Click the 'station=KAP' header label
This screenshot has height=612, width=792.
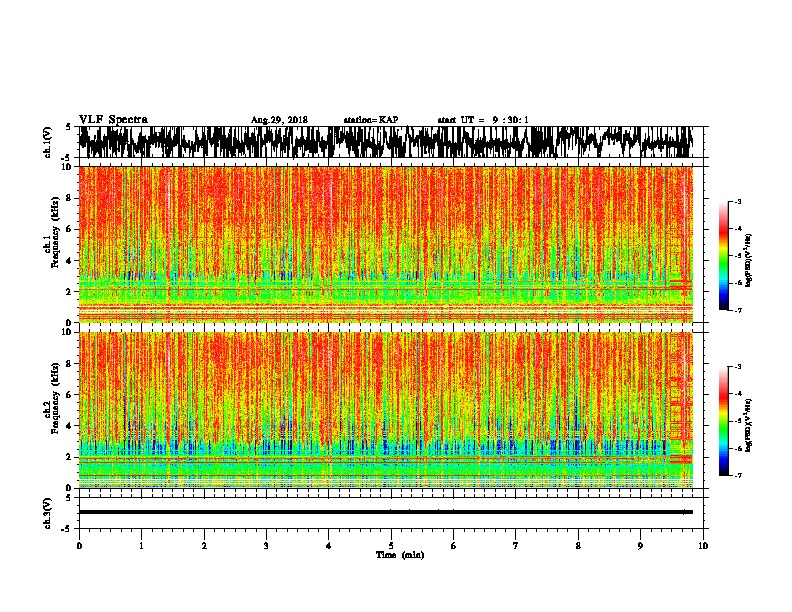(x=371, y=120)
